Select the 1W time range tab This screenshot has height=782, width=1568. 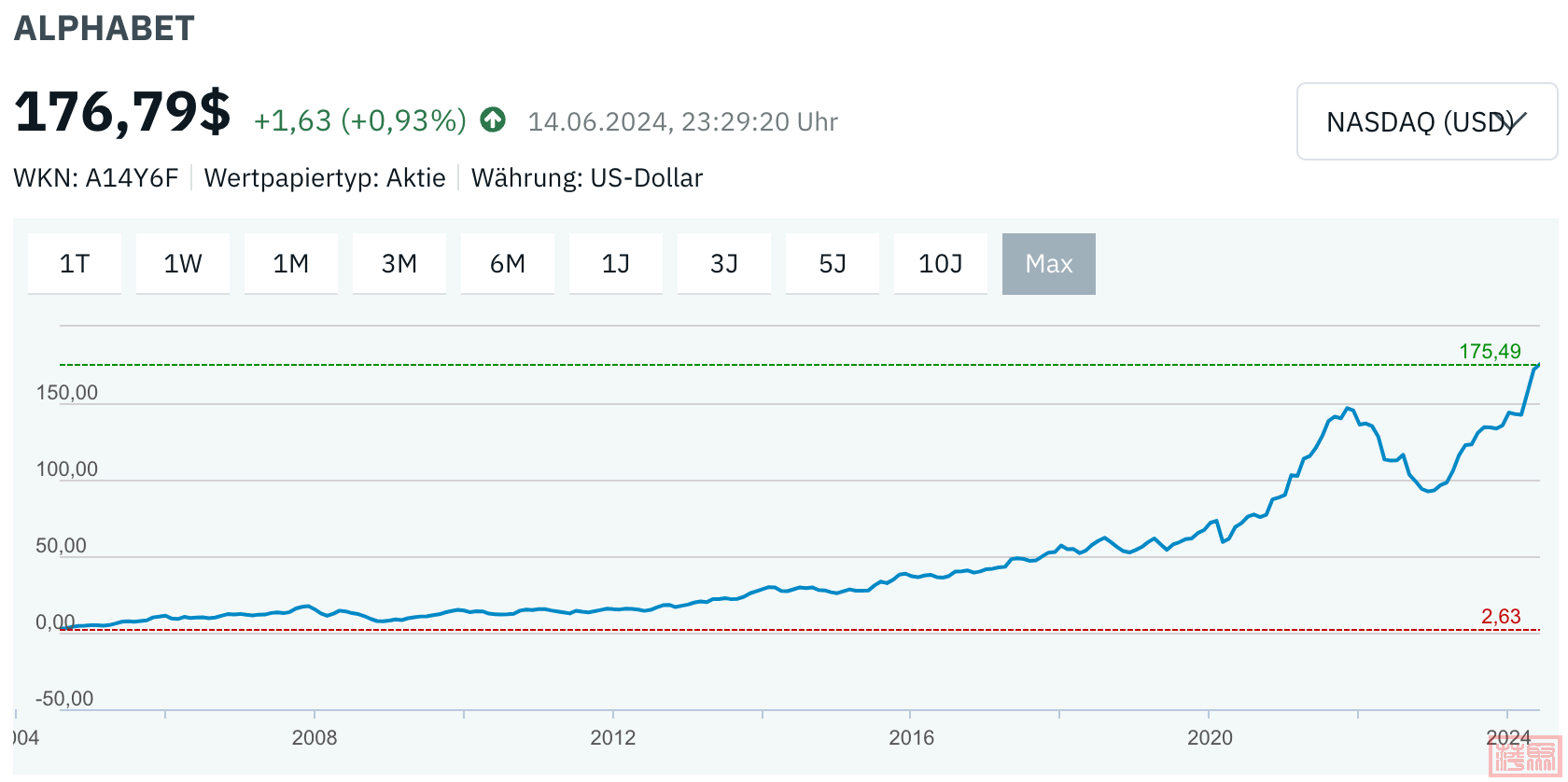(x=183, y=264)
